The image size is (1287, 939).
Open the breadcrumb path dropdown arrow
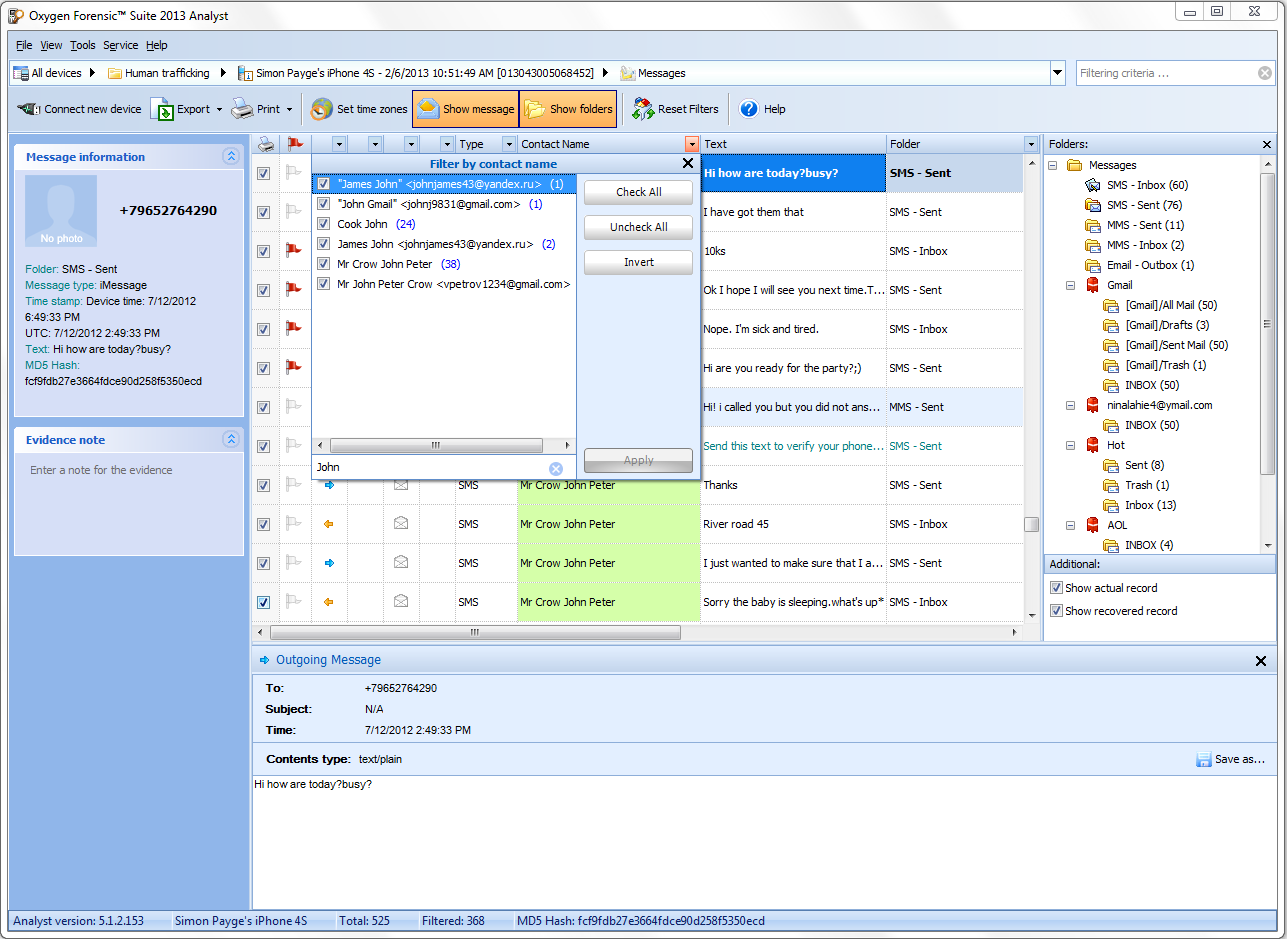(x=1058, y=73)
